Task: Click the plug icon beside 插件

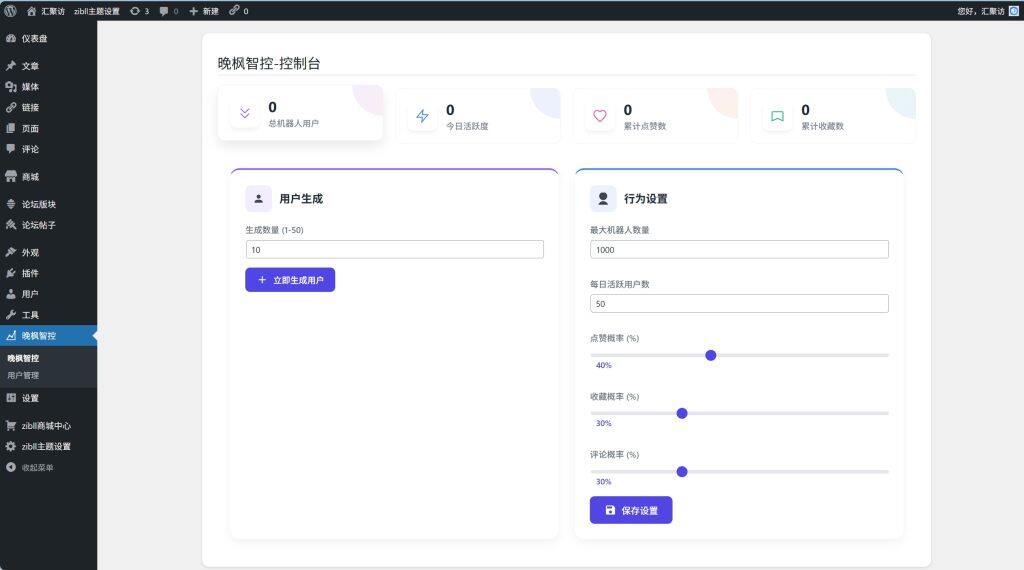Action: tap(10, 273)
